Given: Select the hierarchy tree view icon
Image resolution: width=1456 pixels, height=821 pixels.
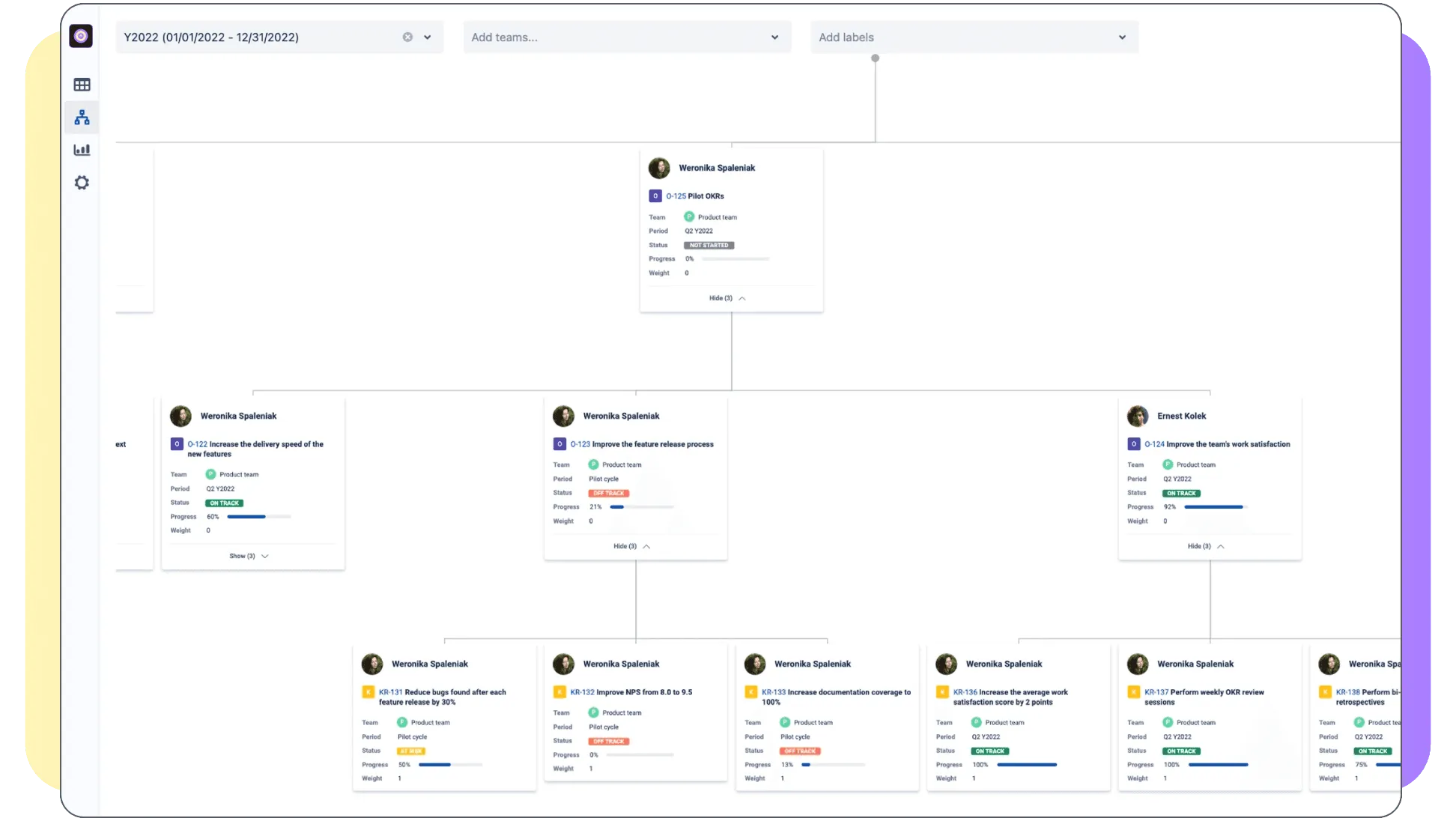Looking at the screenshot, I should tap(82, 118).
